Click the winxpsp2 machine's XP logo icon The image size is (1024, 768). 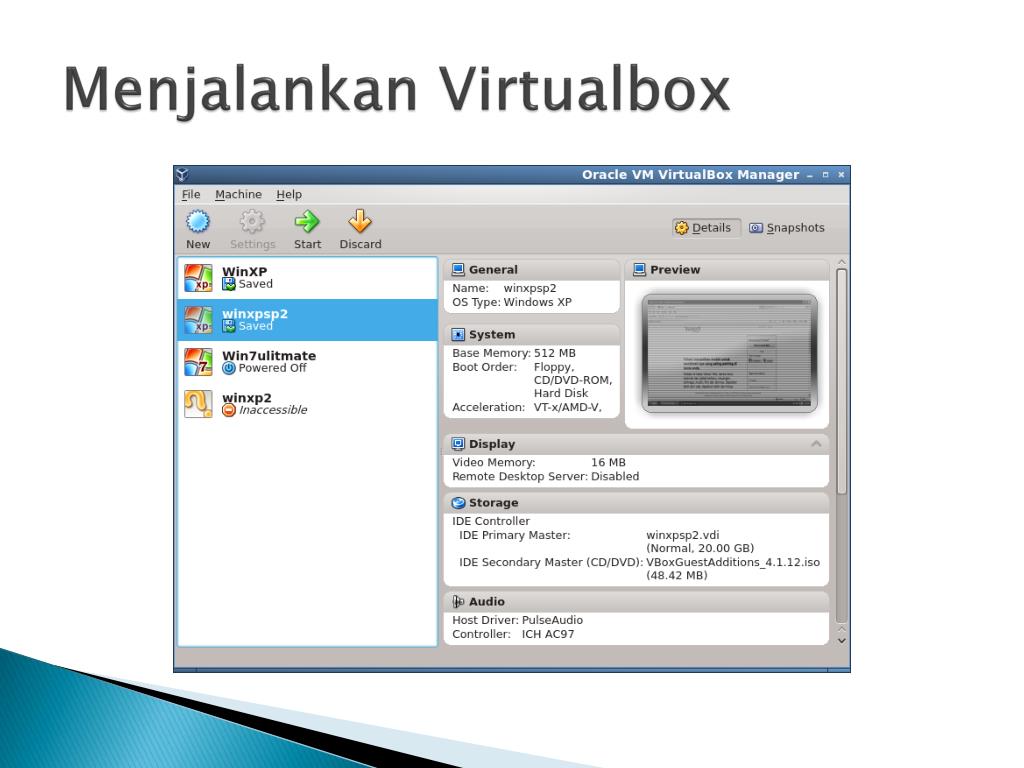[198, 319]
